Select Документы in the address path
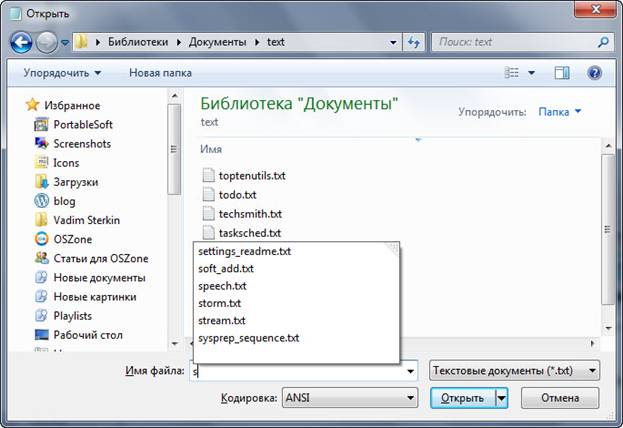 217,42
